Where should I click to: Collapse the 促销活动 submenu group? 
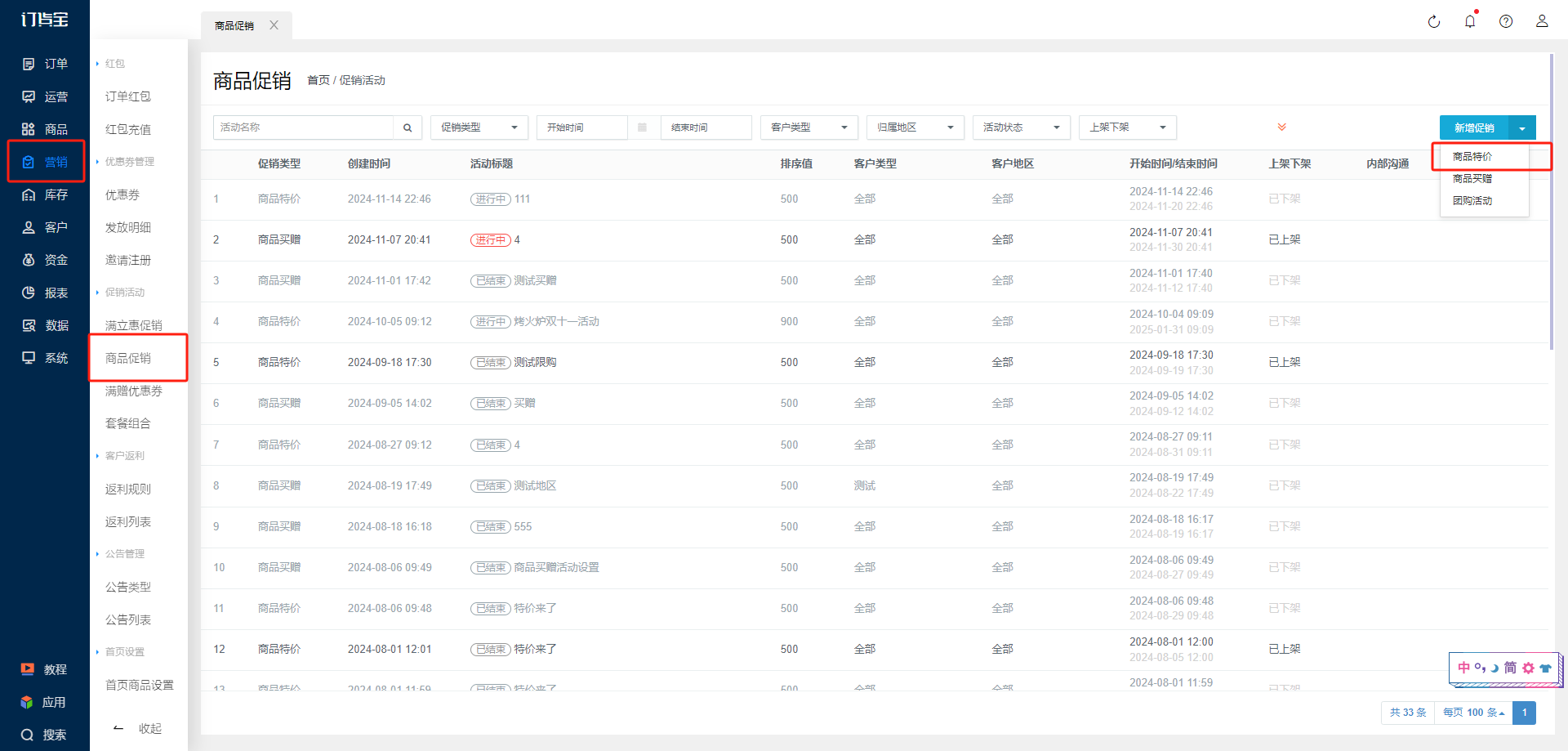(121, 293)
